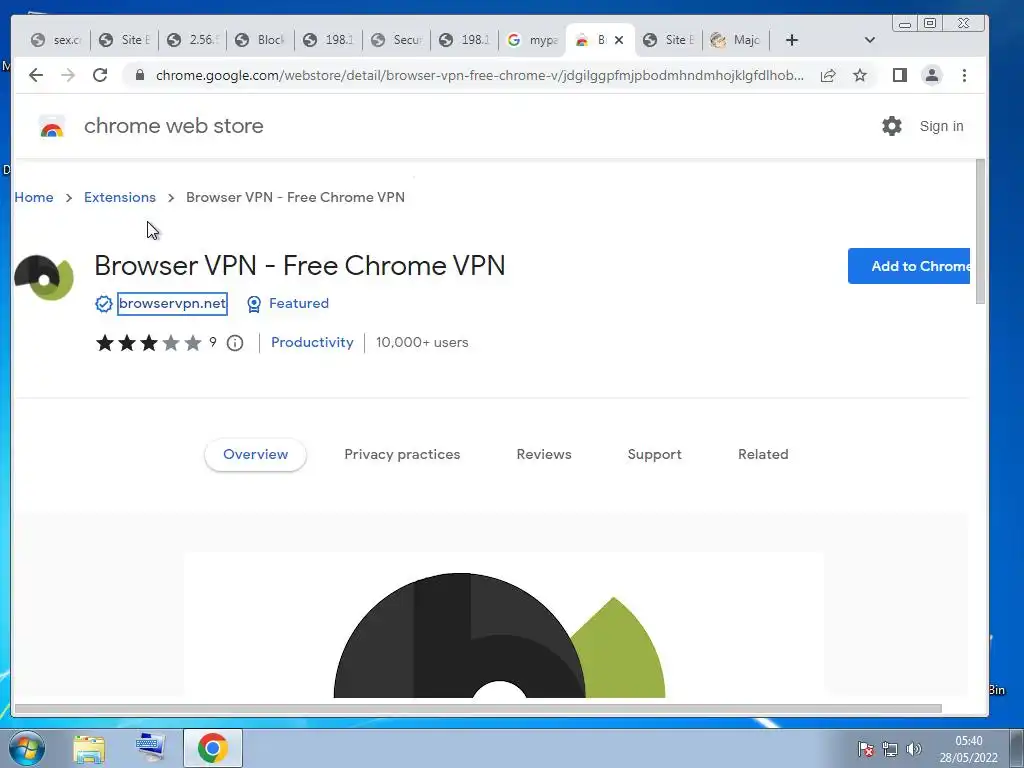Screen dimensions: 1024x768
Task: Click the Sign in link
Action: (941, 126)
